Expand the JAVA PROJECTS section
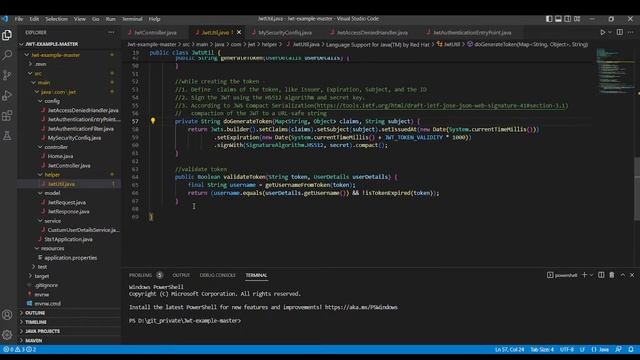 click(42, 331)
